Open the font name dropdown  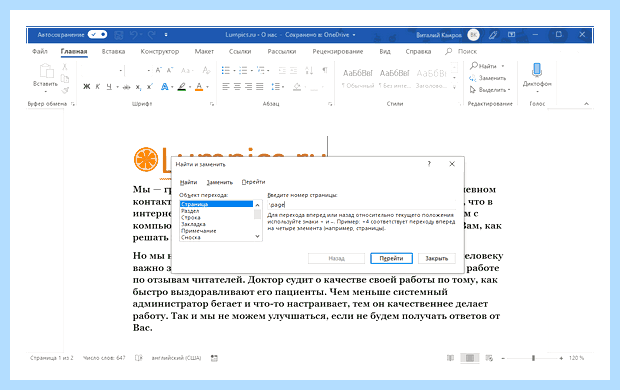pyautogui.click(x=120, y=71)
